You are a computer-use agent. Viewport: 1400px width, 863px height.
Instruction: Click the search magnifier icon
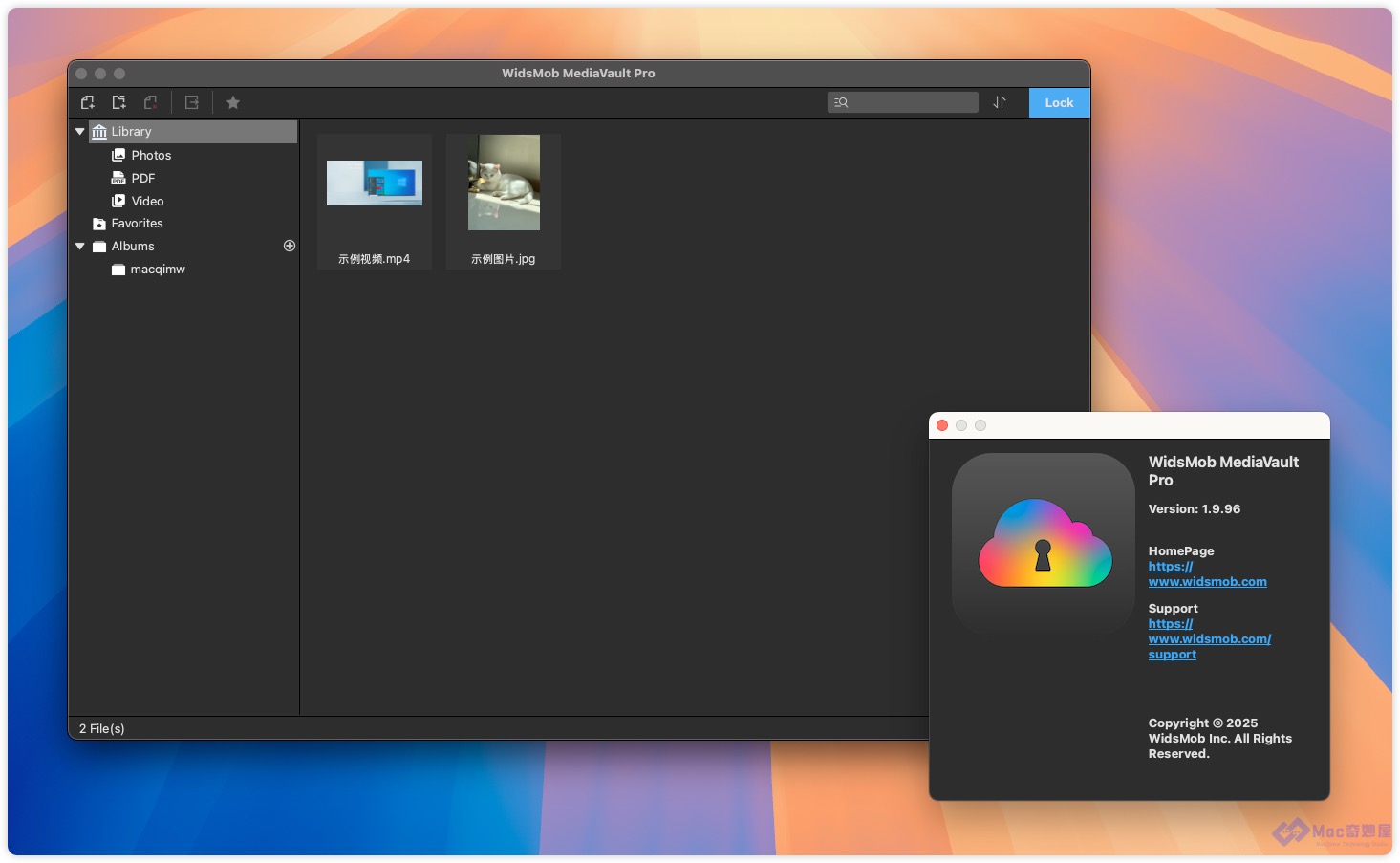point(841,102)
